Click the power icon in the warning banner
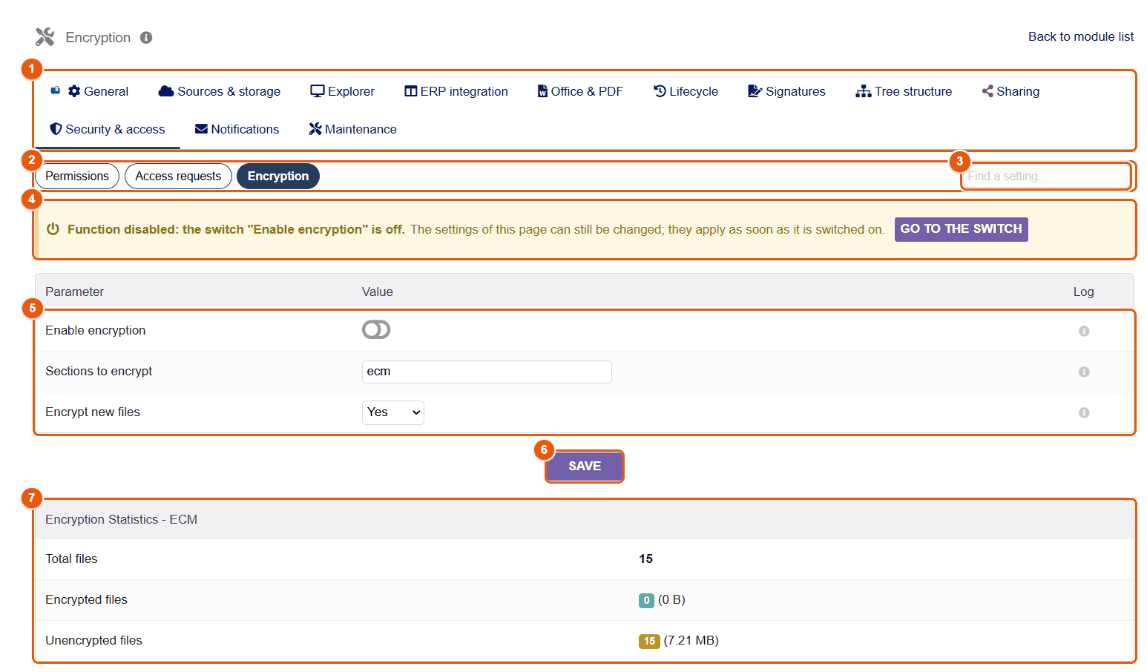Screen dimensions: 1147x672 (x=53, y=229)
